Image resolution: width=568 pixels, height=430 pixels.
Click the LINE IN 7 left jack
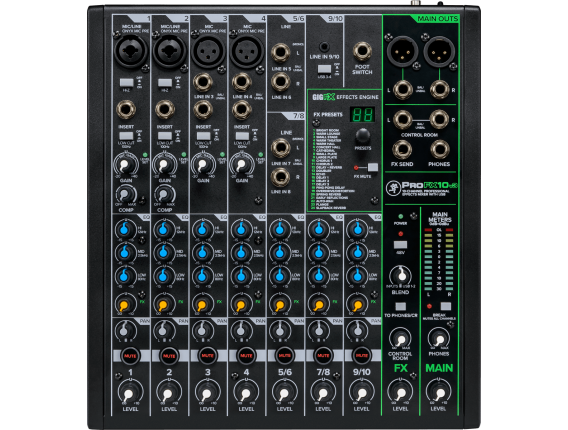click(280, 148)
